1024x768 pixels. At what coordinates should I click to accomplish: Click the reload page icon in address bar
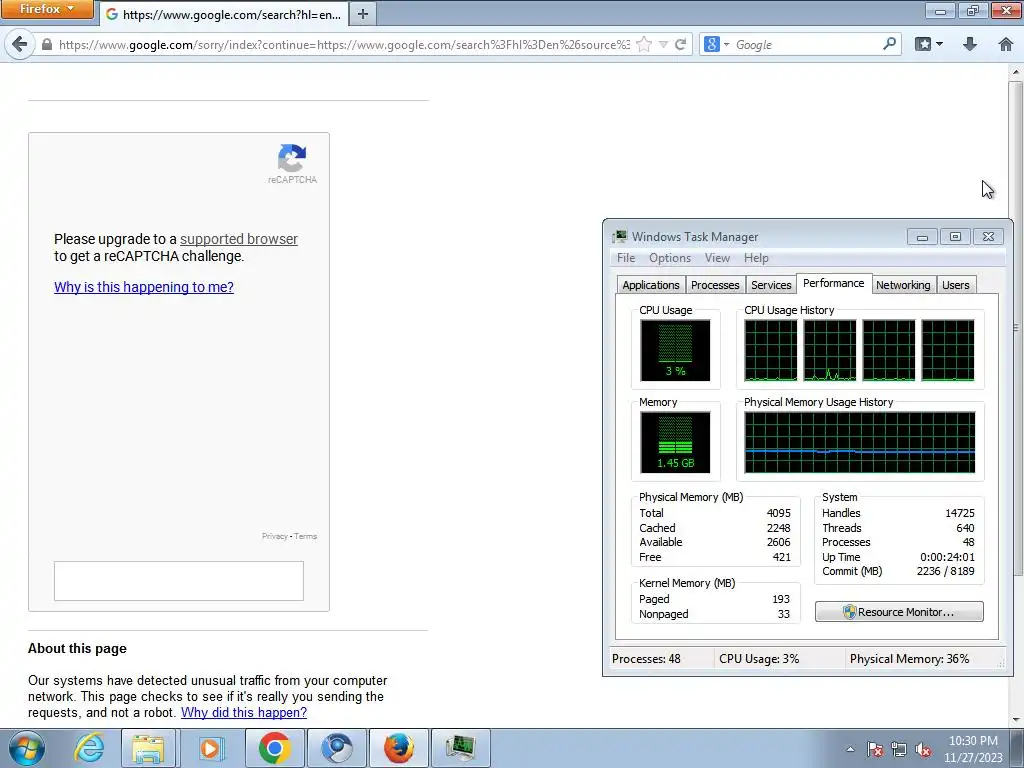pos(681,44)
